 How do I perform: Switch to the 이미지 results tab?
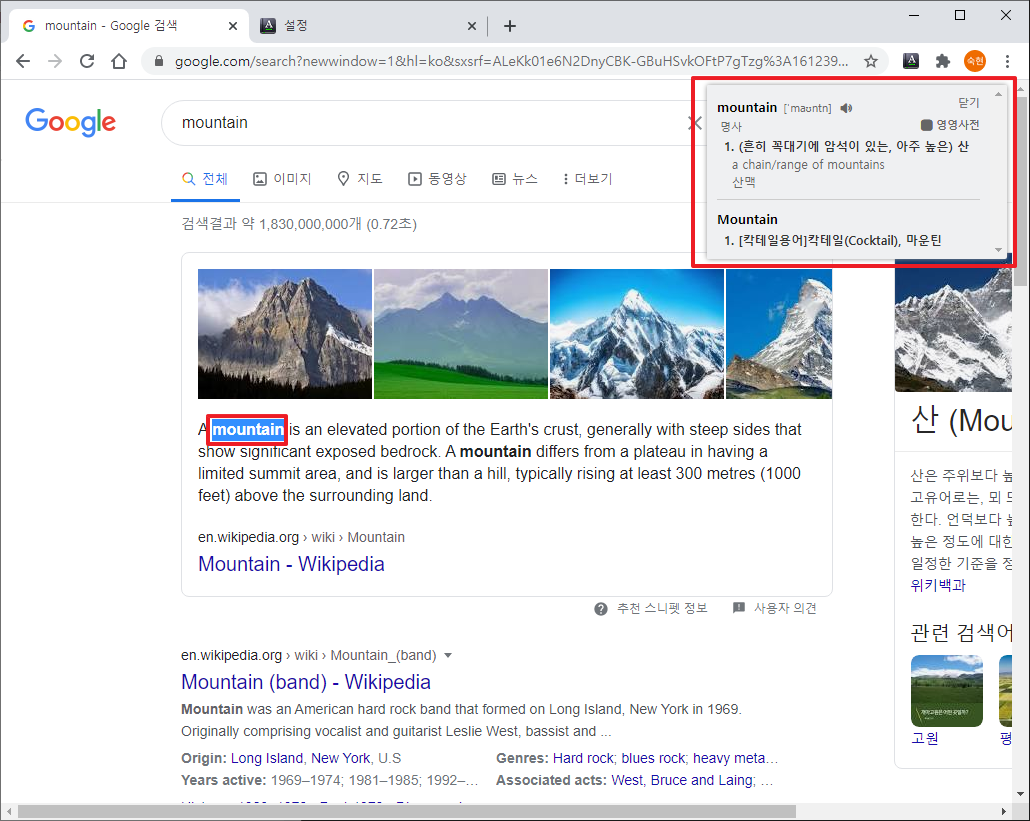point(282,179)
